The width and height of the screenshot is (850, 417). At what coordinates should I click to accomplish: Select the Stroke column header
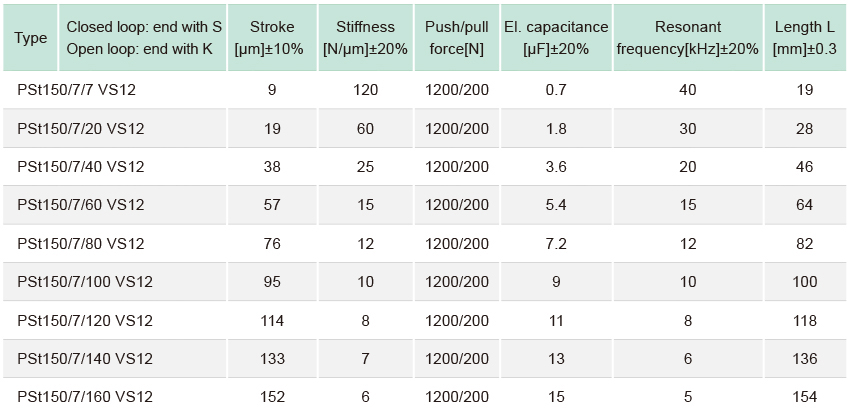click(x=272, y=38)
